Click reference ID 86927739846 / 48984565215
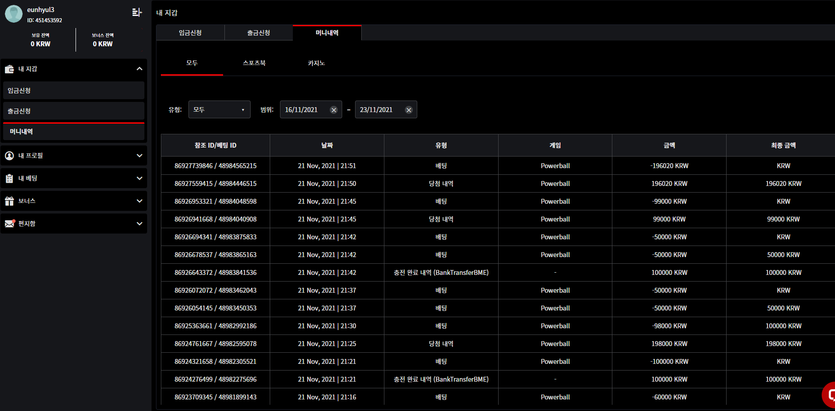Viewport: 835px width, 411px height. (216, 166)
